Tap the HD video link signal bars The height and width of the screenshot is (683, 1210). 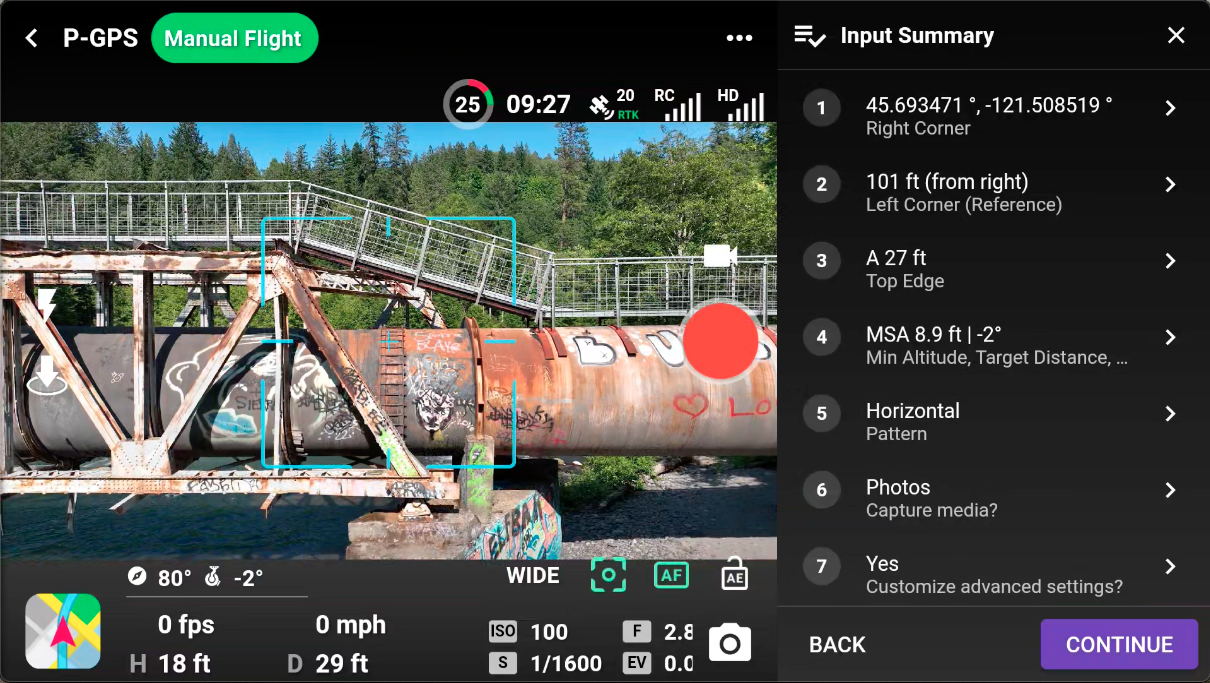tap(741, 104)
